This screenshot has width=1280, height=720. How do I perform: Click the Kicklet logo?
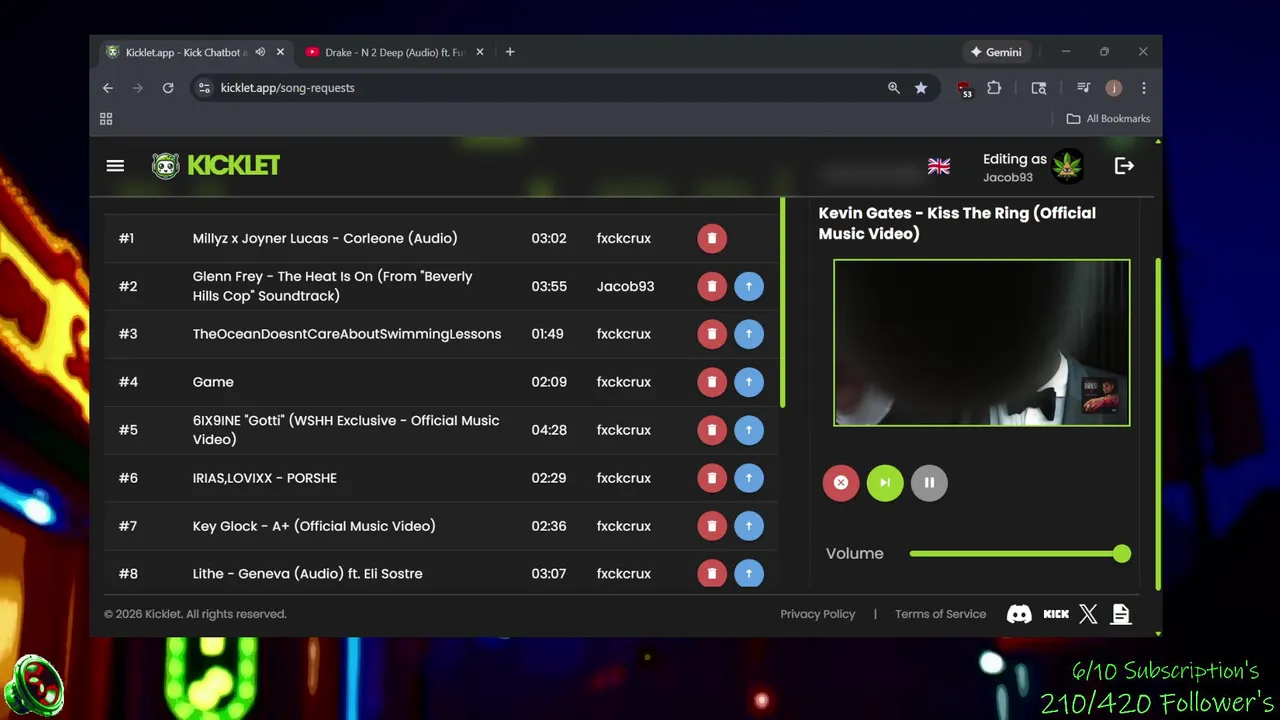[x=216, y=166]
